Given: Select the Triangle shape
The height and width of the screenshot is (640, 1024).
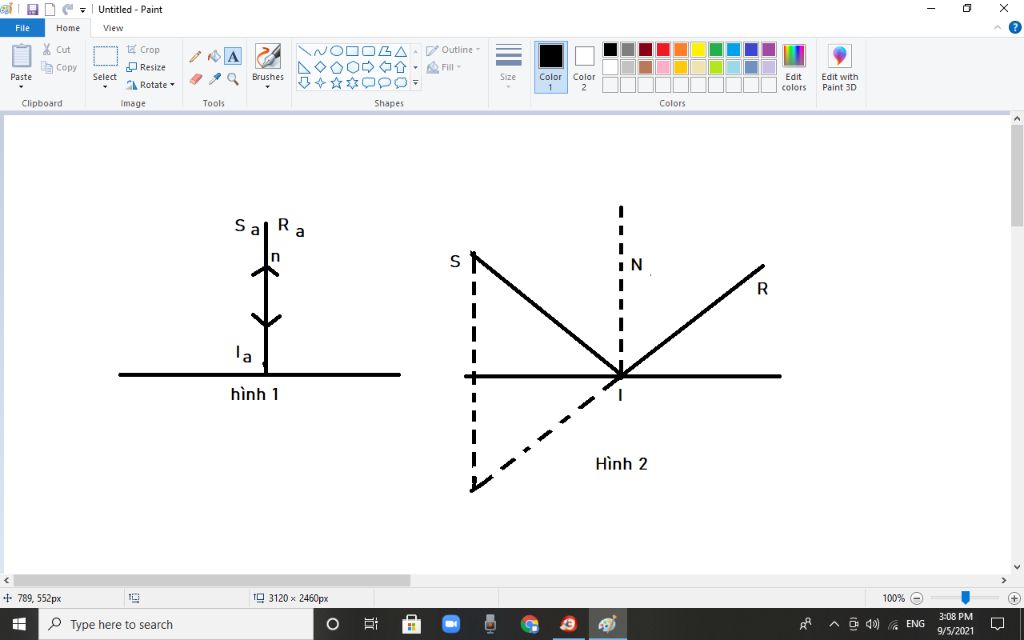Looking at the screenshot, I should click(x=400, y=51).
